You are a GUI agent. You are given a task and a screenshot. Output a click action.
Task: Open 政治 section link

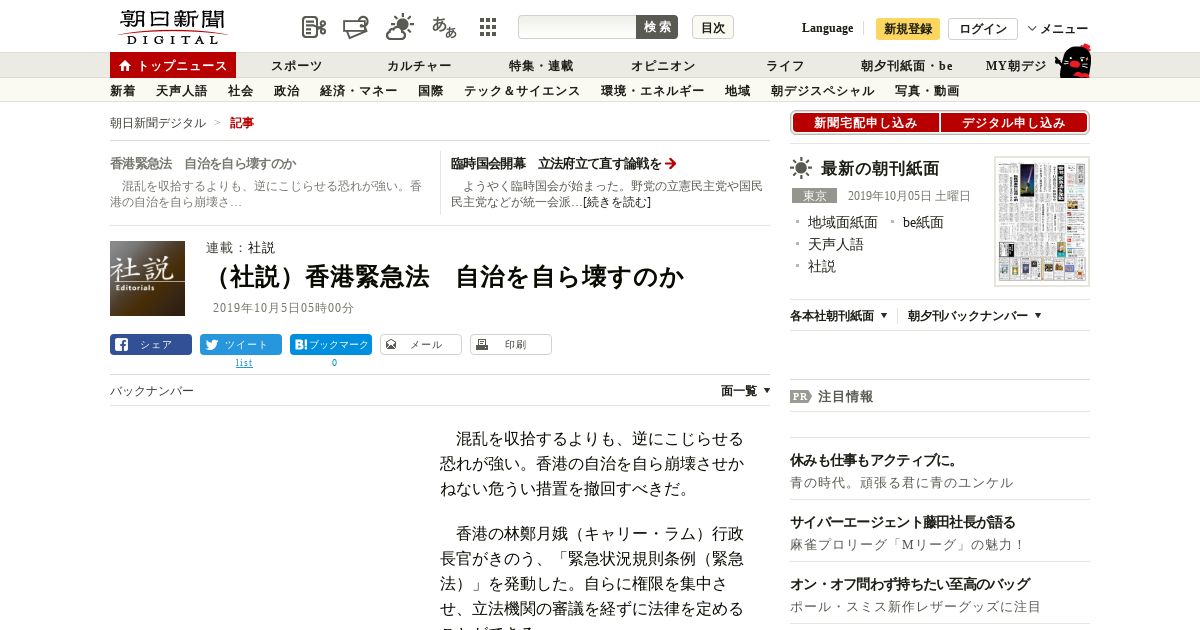point(287,91)
